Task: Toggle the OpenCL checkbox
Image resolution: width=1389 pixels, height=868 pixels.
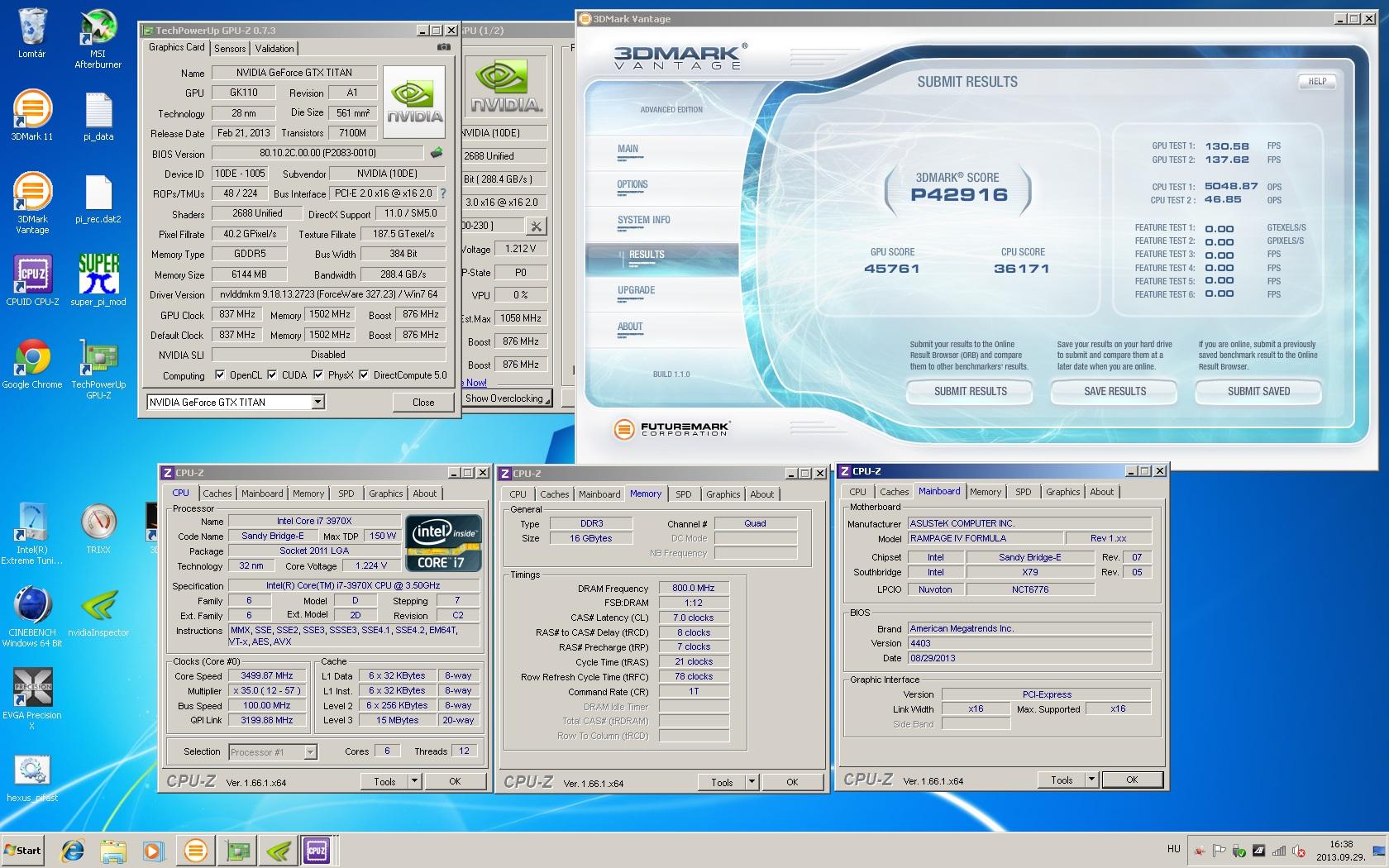Action: pos(220,375)
